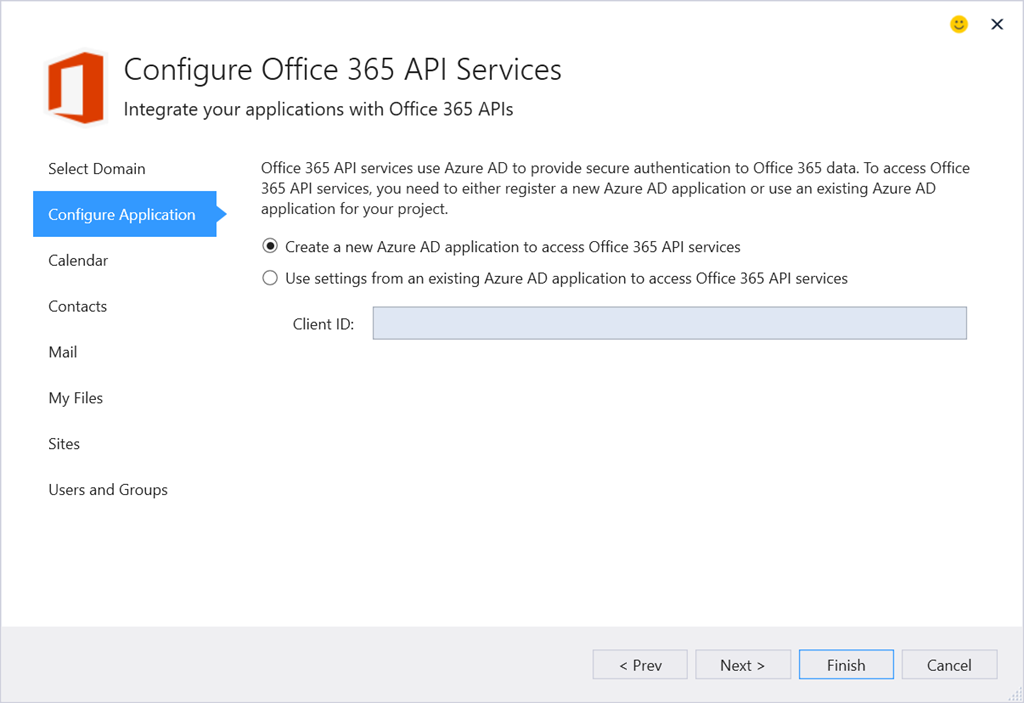Click the resize grip at the dialog corner
Image resolution: width=1024 pixels, height=703 pixels.
1016,695
